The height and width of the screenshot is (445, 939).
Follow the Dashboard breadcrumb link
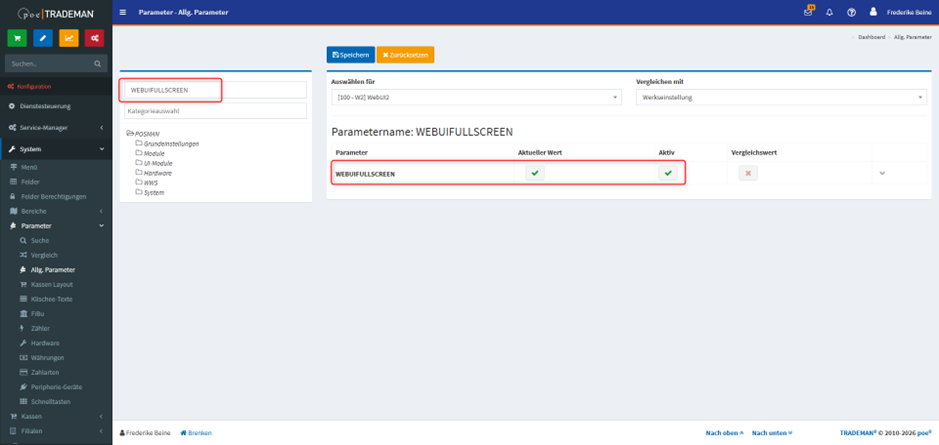pos(871,37)
